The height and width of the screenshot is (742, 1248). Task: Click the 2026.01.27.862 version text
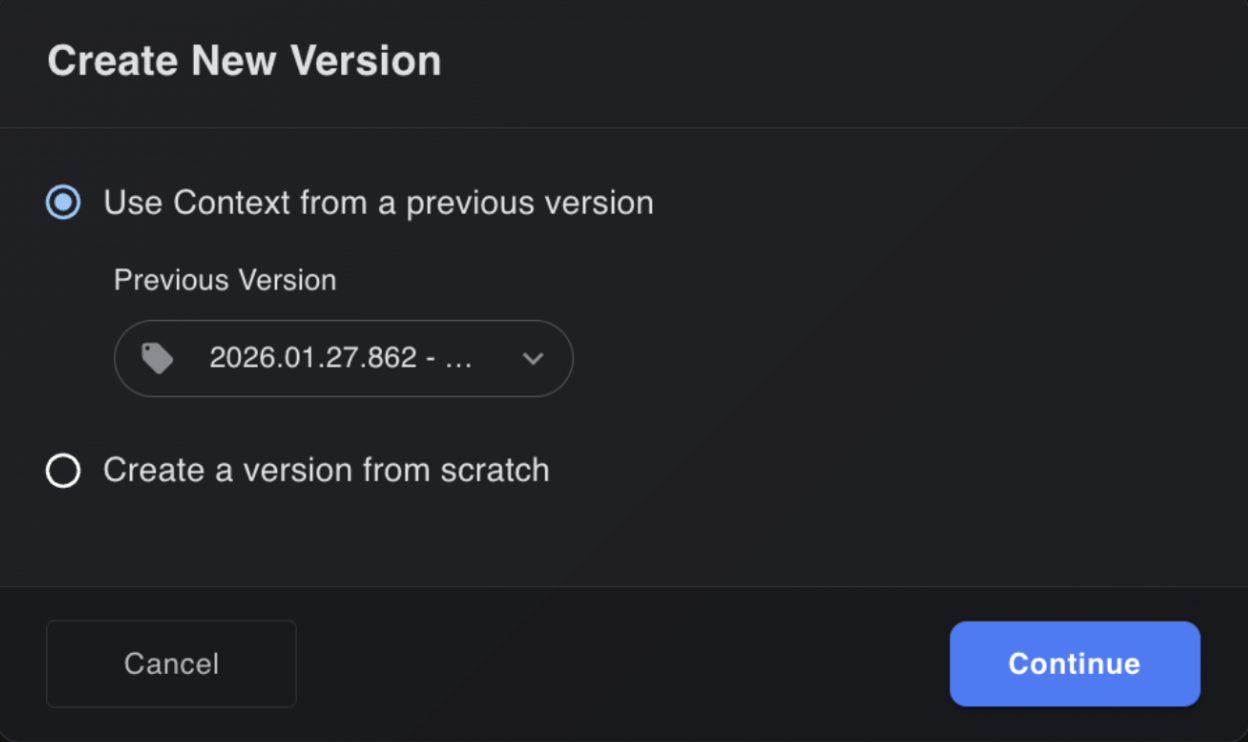pos(312,358)
